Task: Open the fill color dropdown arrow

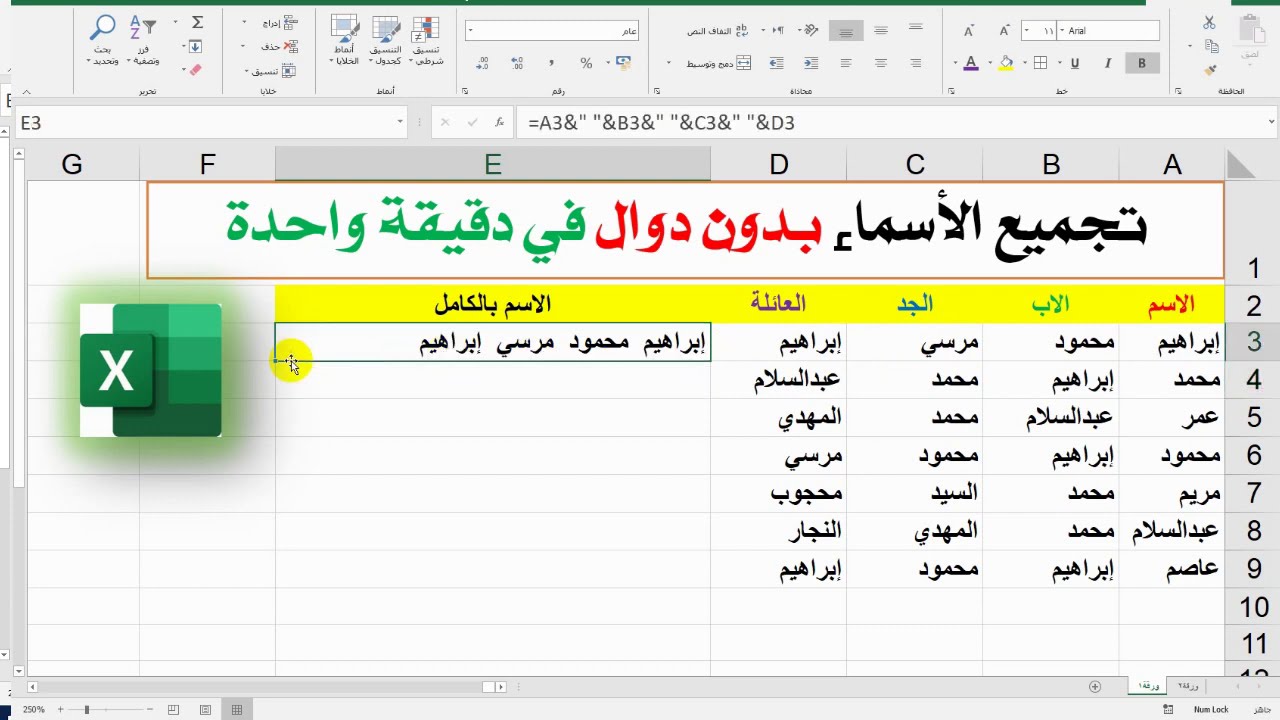Action: [x=992, y=64]
